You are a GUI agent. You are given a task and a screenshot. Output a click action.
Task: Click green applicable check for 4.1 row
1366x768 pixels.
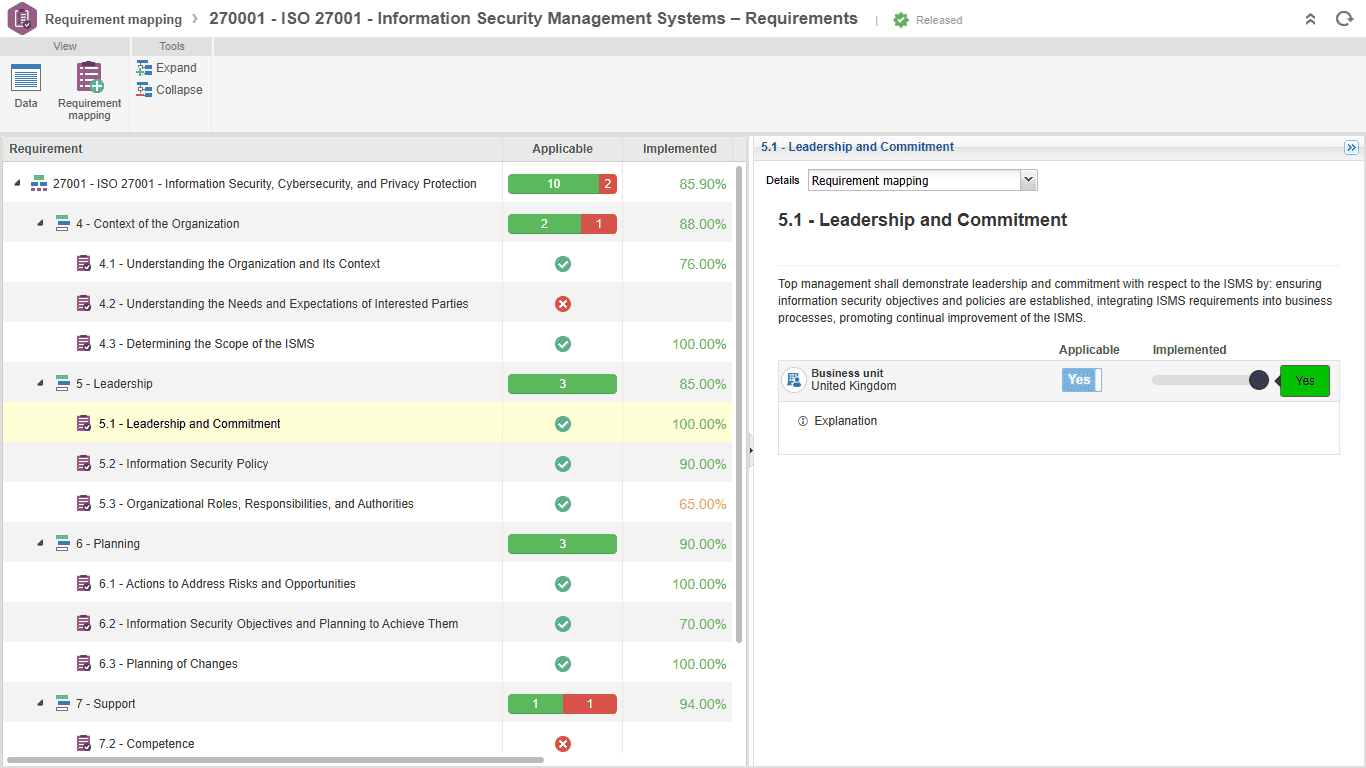(563, 264)
